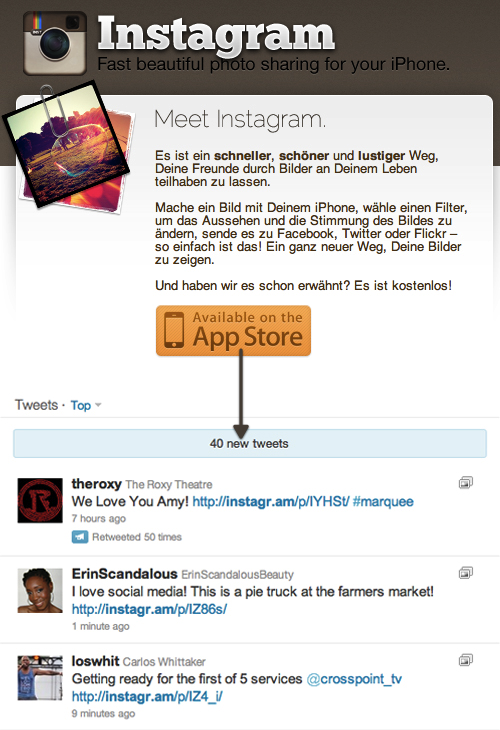Open media icon on loswhit tweet
The width and height of the screenshot is (500, 730).
(x=466, y=660)
